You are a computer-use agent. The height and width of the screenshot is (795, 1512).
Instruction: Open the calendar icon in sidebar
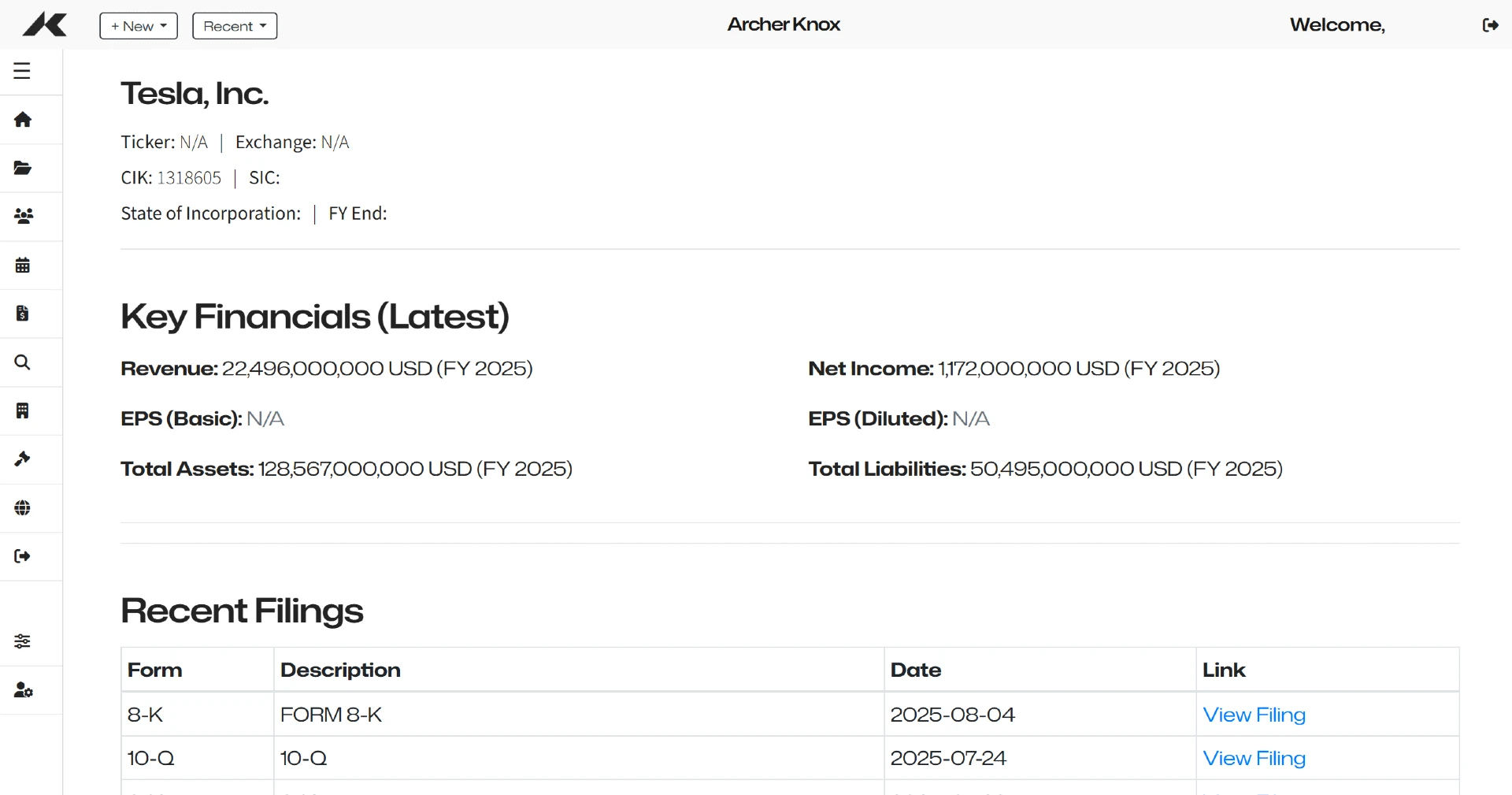(23, 265)
